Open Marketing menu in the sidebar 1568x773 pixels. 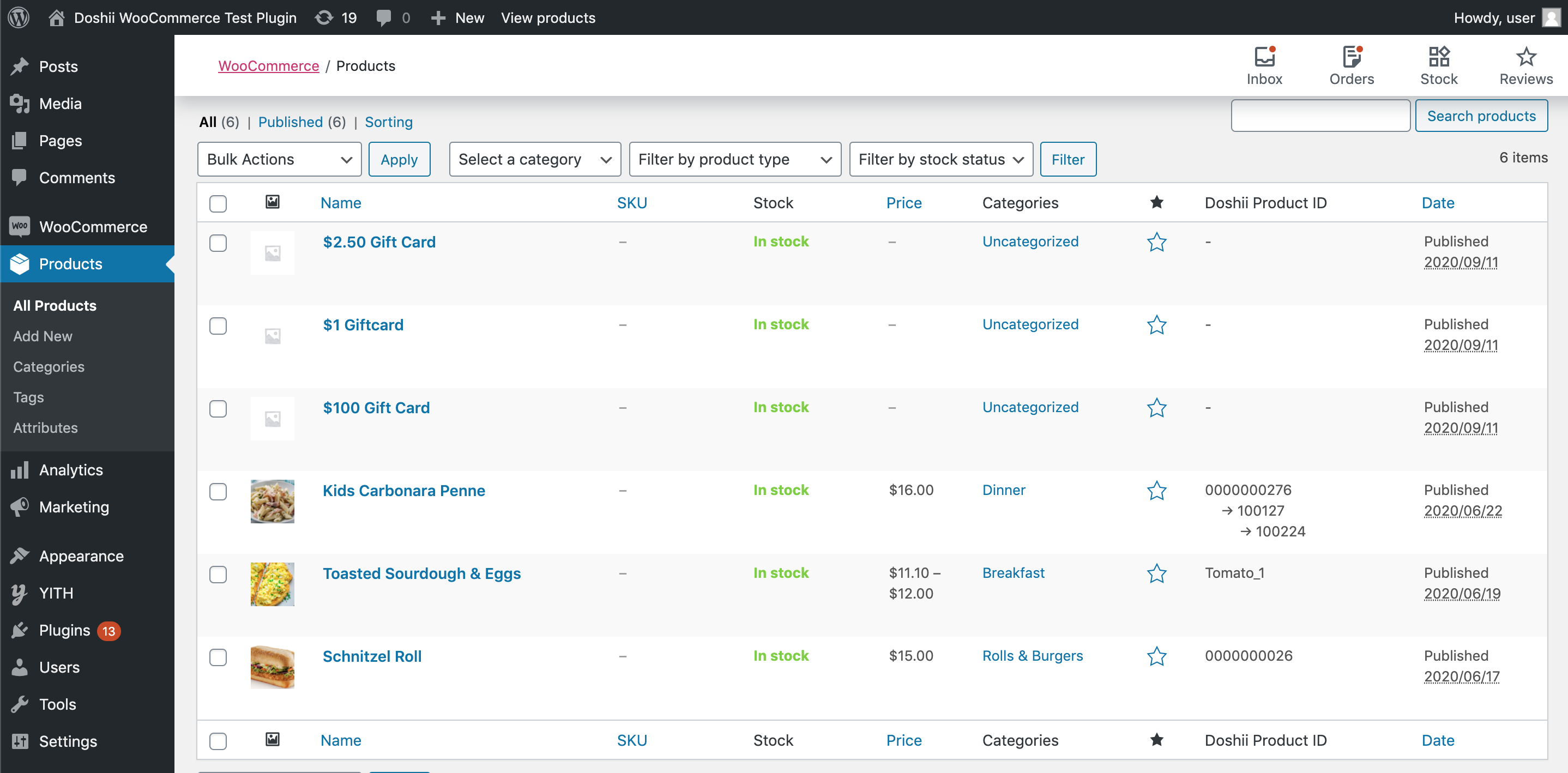[88, 507]
